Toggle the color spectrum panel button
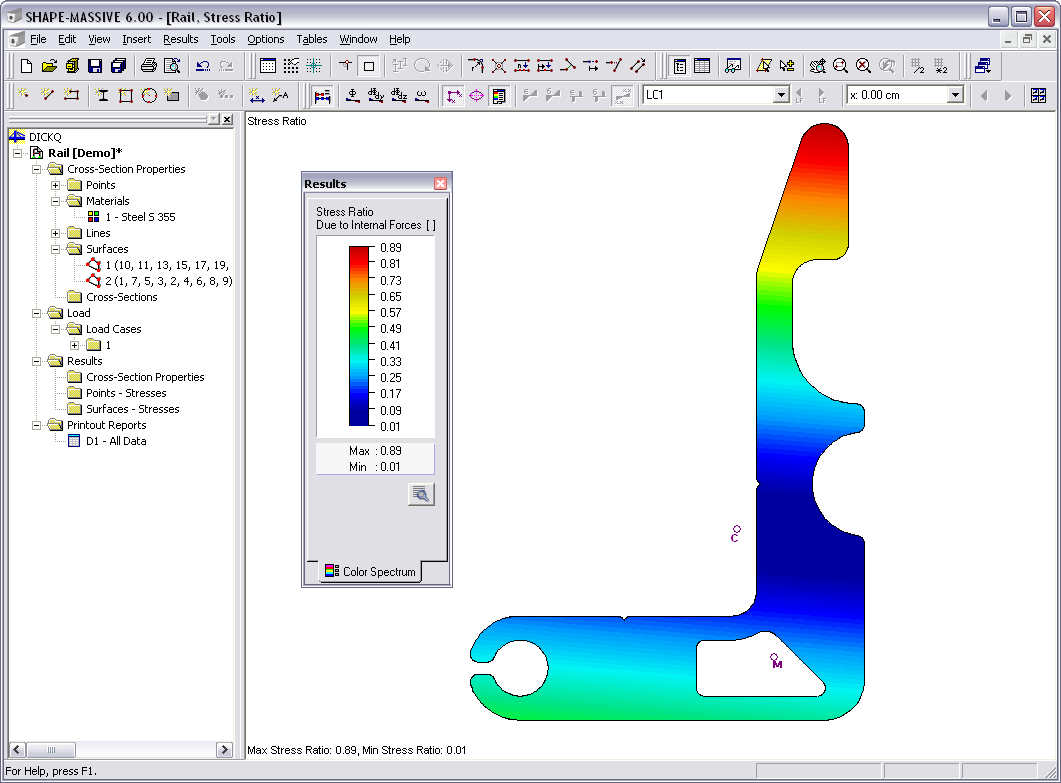Image resolution: width=1061 pixels, height=783 pixels. [x=499, y=95]
